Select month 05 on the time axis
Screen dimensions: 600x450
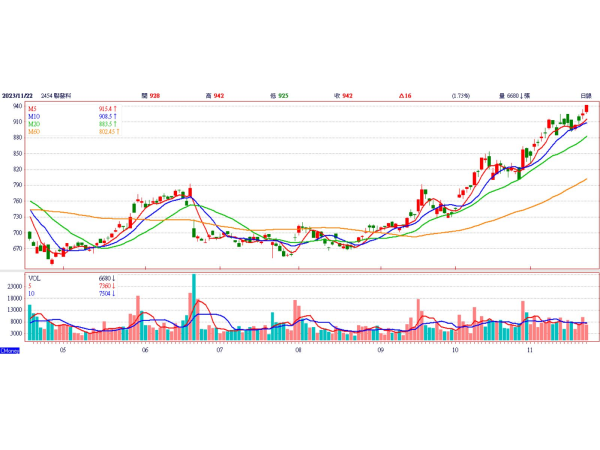coord(63,351)
